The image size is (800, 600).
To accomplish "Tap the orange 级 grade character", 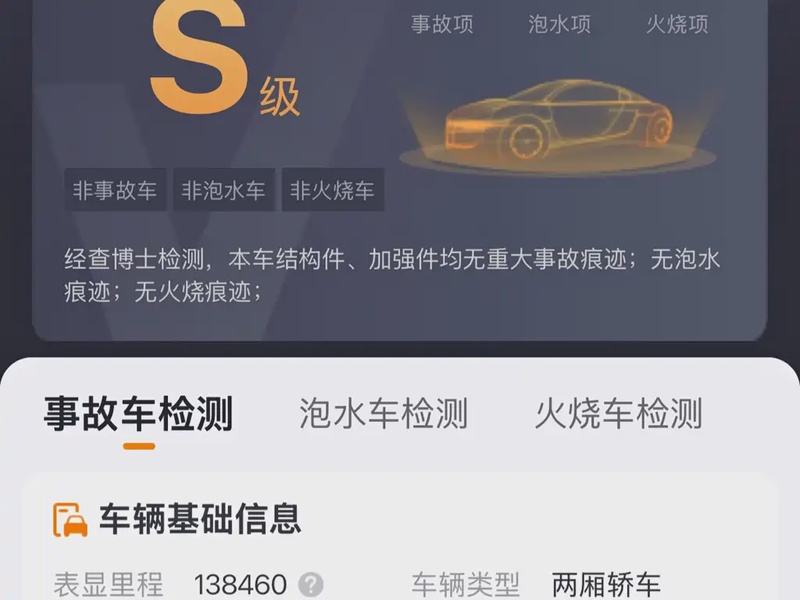I will click(280, 97).
